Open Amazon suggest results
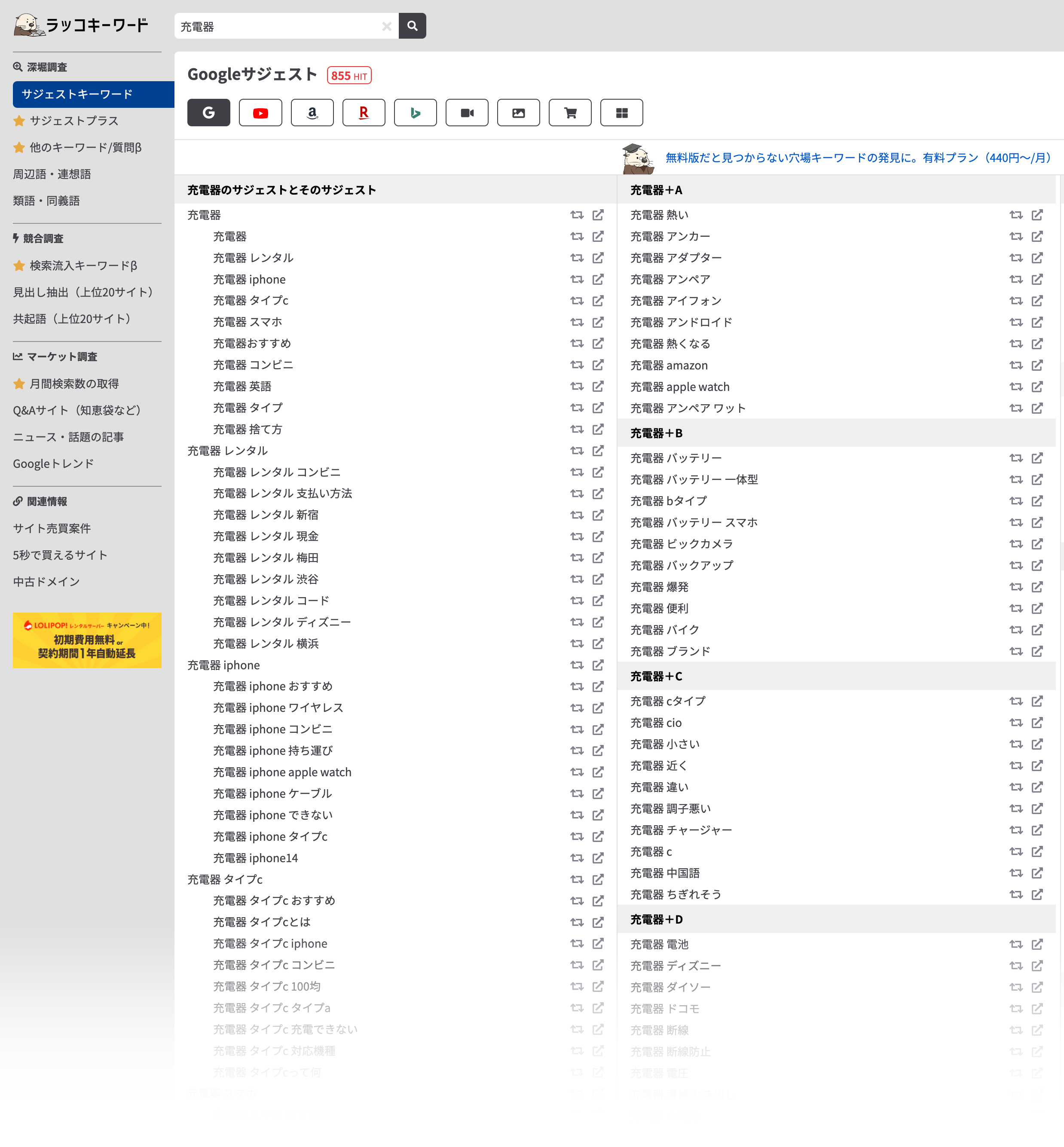The image size is (1064, 1147). [x=312, y=113]
